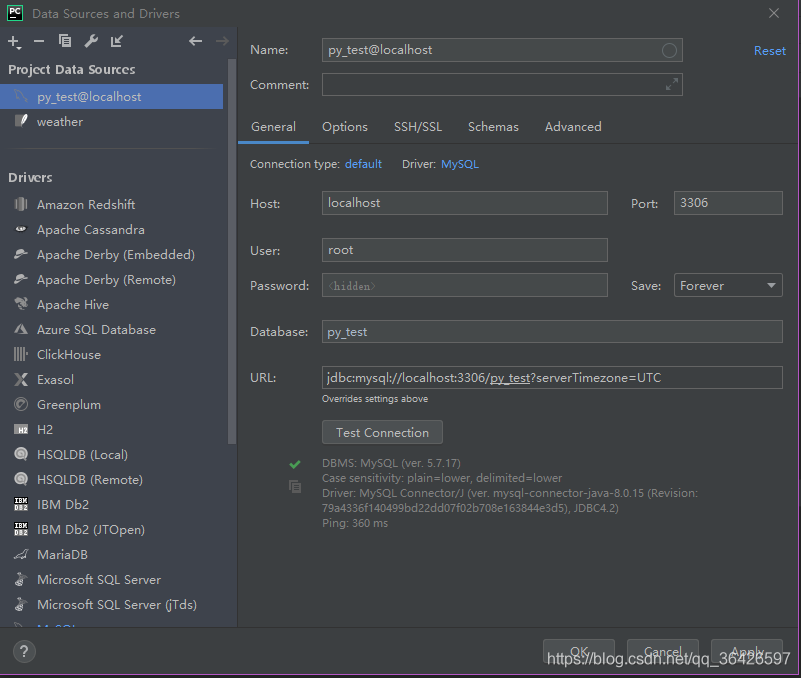Screen dimensions: 801x678
Task: Choose the Apache Cassandra driver
Action: [x=111, y=229]
